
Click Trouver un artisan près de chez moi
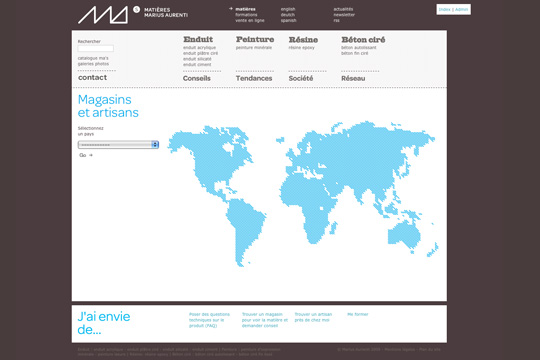coord(313,317)
